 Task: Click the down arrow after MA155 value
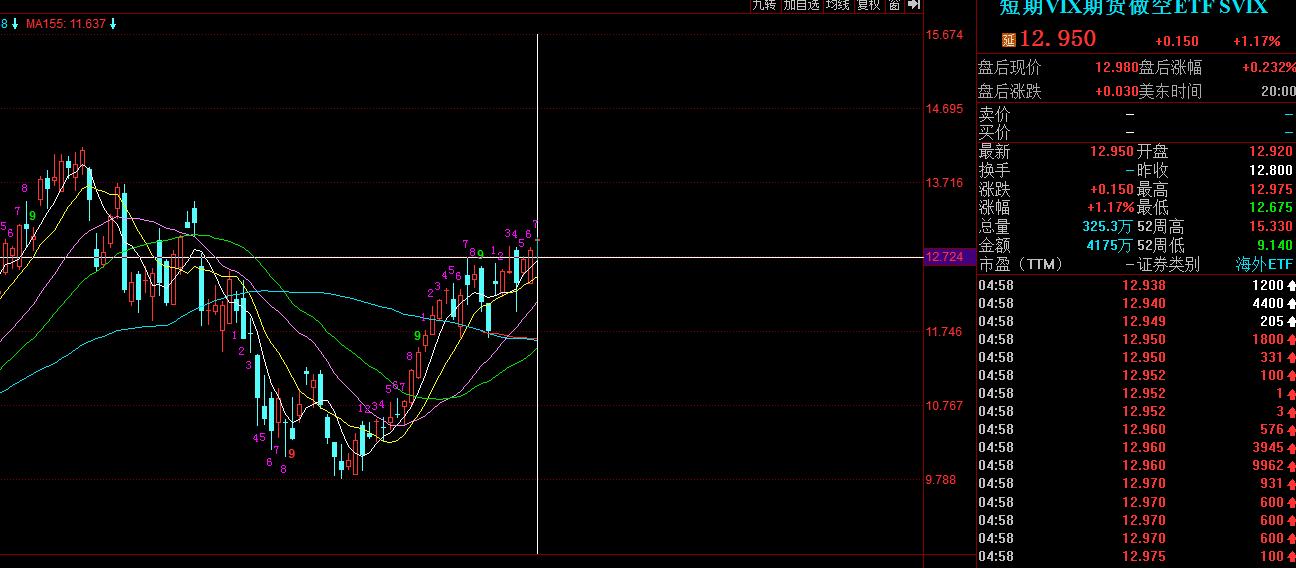coord(113,23)
